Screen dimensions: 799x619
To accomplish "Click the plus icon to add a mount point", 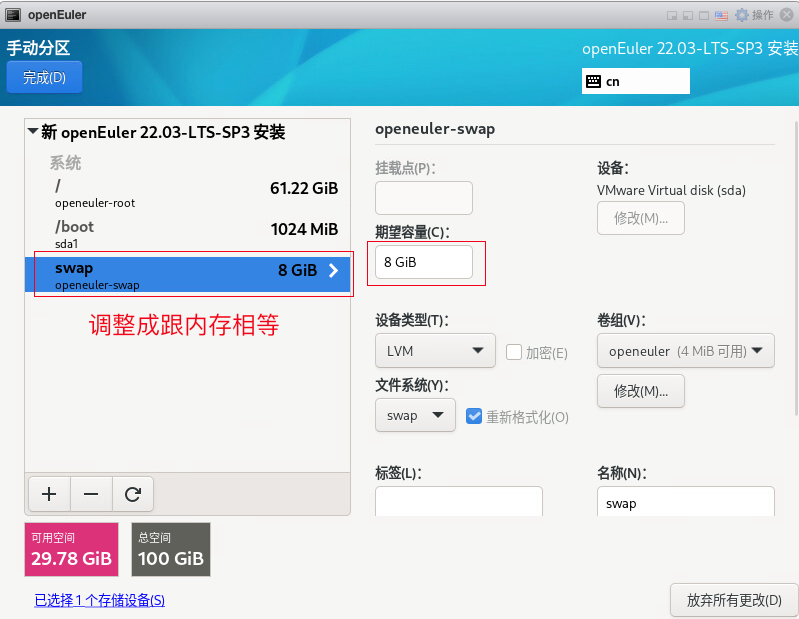I will click(49, 494).
